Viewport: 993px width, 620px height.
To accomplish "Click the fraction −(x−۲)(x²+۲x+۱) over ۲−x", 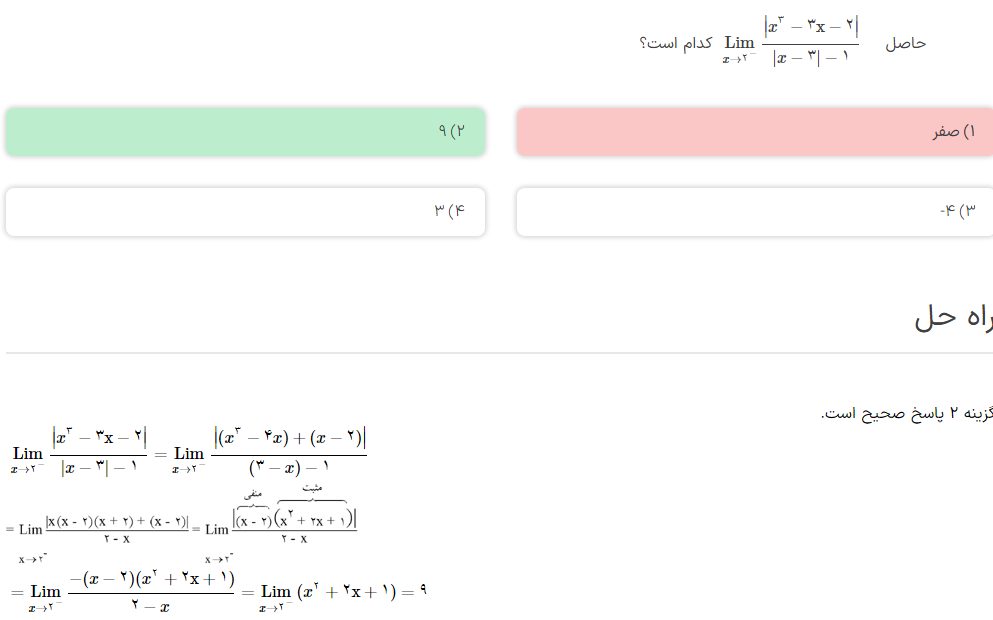I will click(151, 592).
